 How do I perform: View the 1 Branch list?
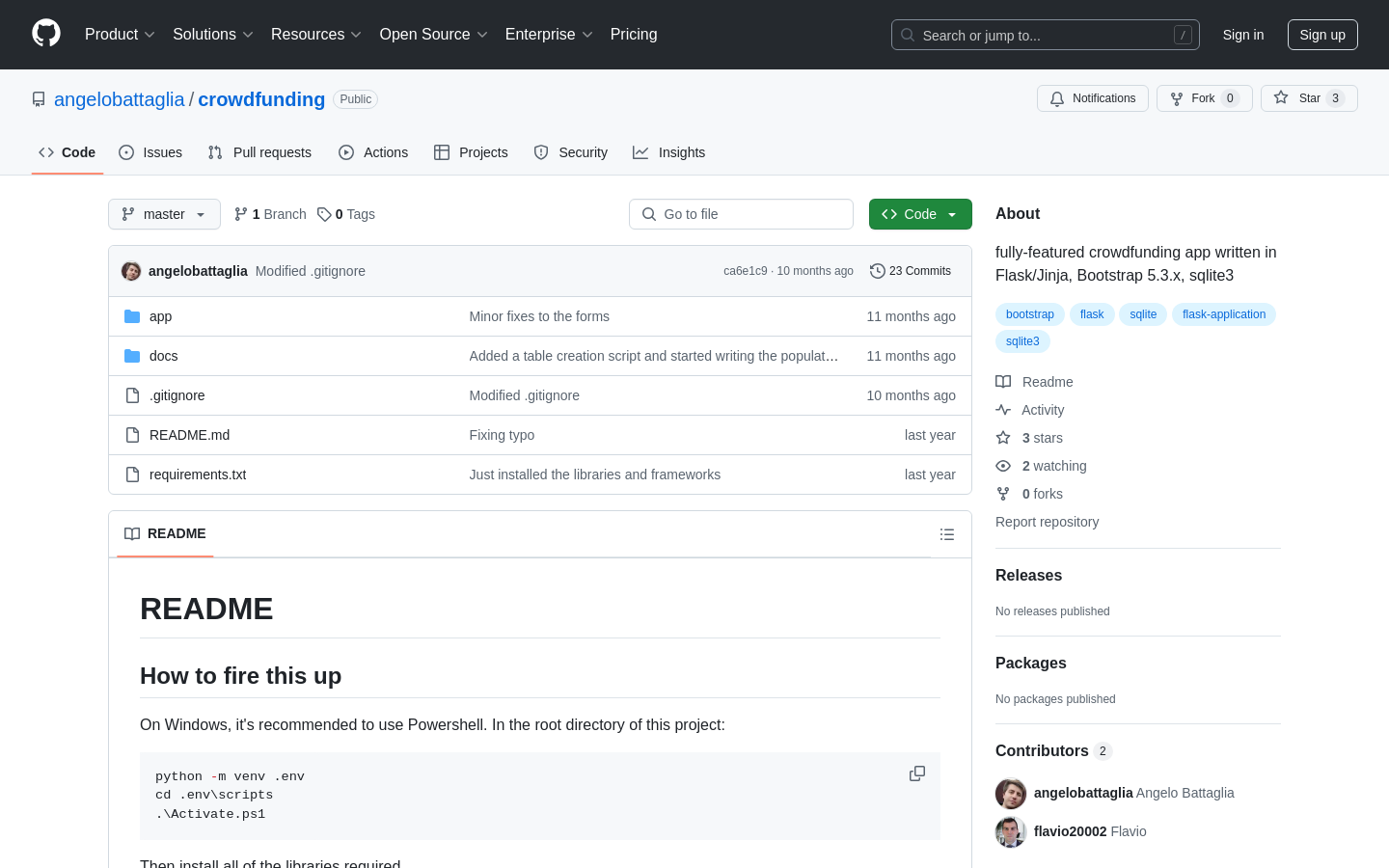pyautogui.click(x=270, y=214)
